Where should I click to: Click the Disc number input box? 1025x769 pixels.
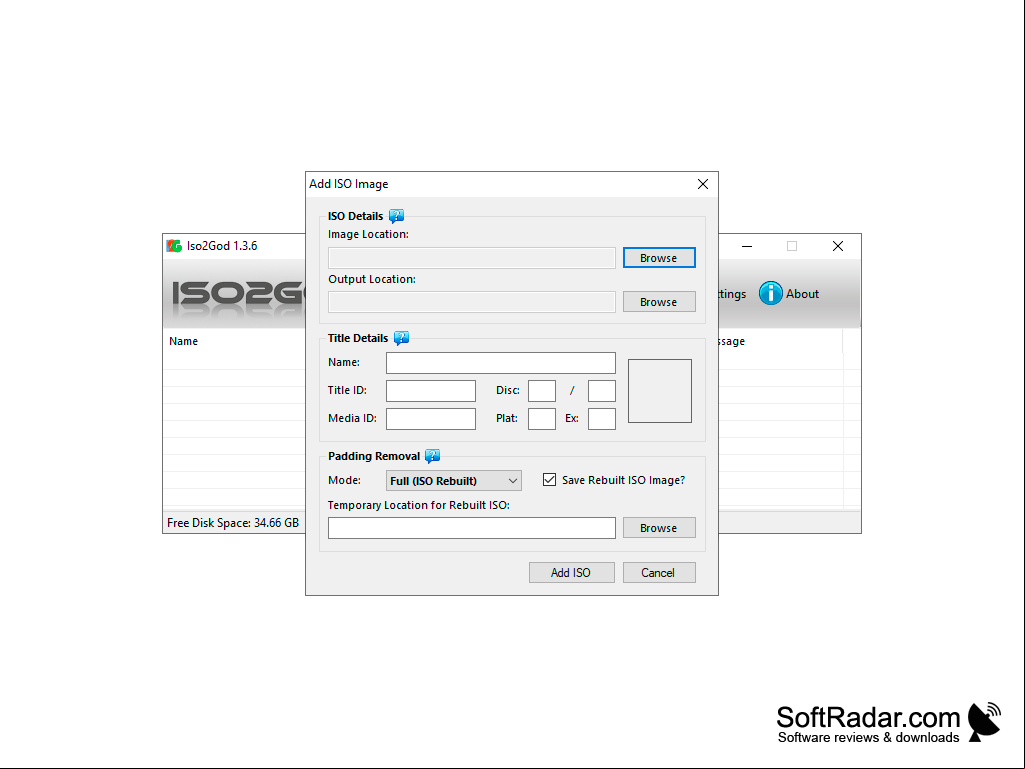coord(542,391)
